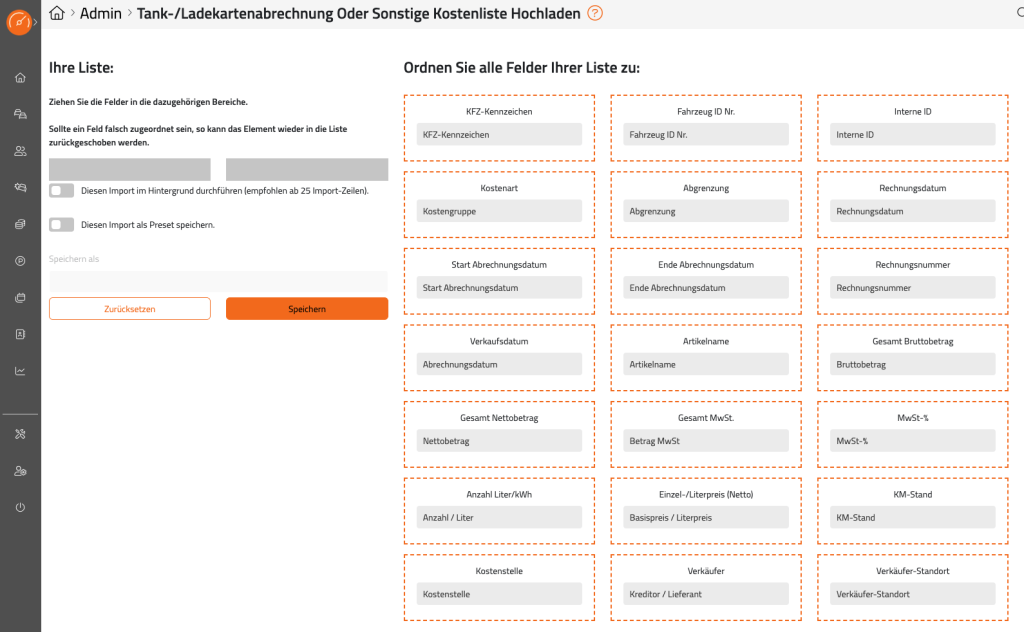This screenshot has width=1024, height=632.
Task: Click the Speichern button
Action: click(x=307, y=309)
